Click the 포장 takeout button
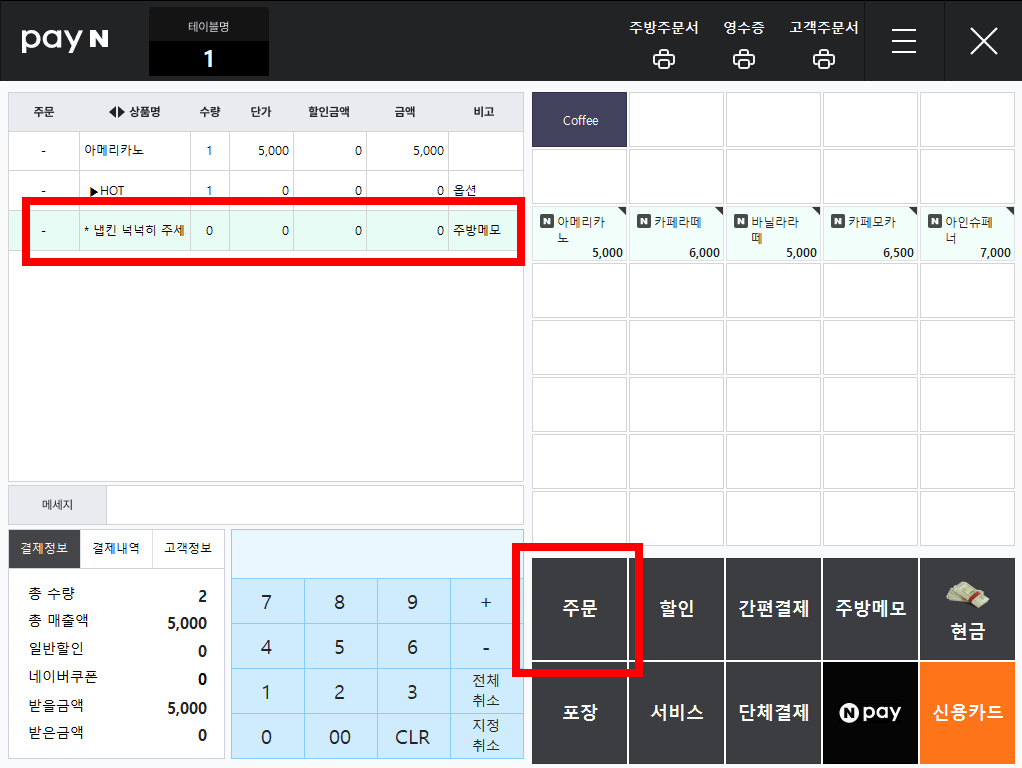Screen dimensions: 1022x768 (579, 713)
